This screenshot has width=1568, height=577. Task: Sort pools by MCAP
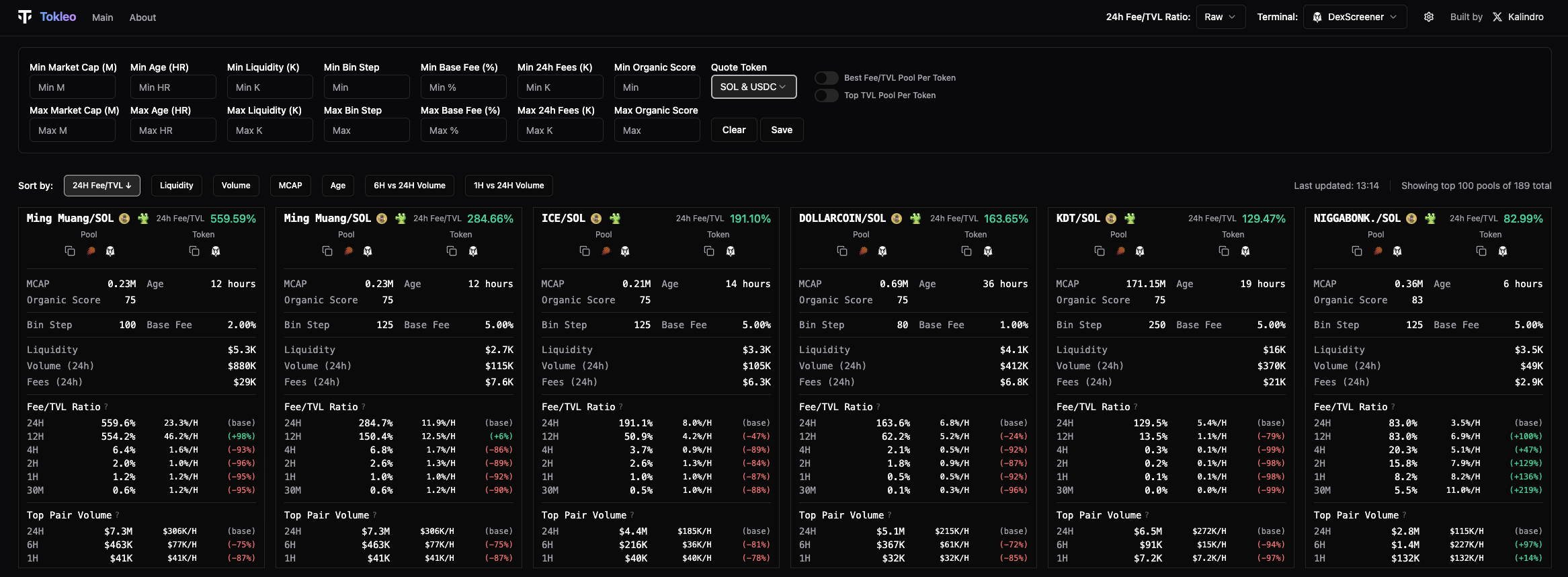tap(290, 186)
